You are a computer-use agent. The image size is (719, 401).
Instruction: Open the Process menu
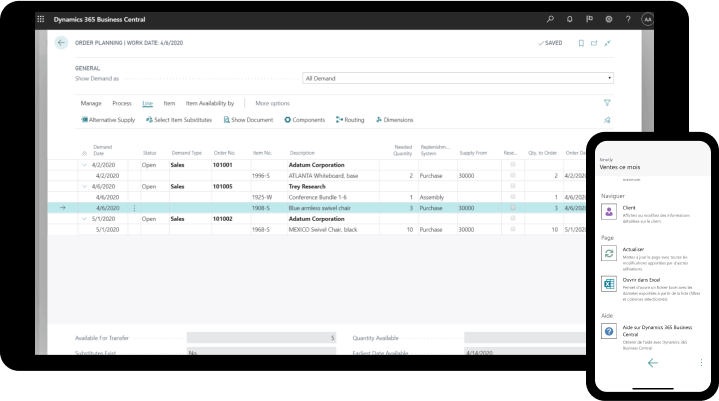point(121,103)
